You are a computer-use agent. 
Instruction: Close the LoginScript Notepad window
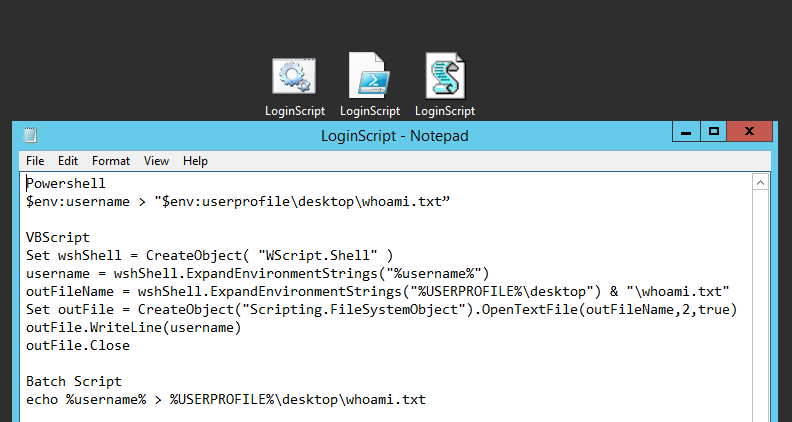pyautogui.click(x=750, y=131)
